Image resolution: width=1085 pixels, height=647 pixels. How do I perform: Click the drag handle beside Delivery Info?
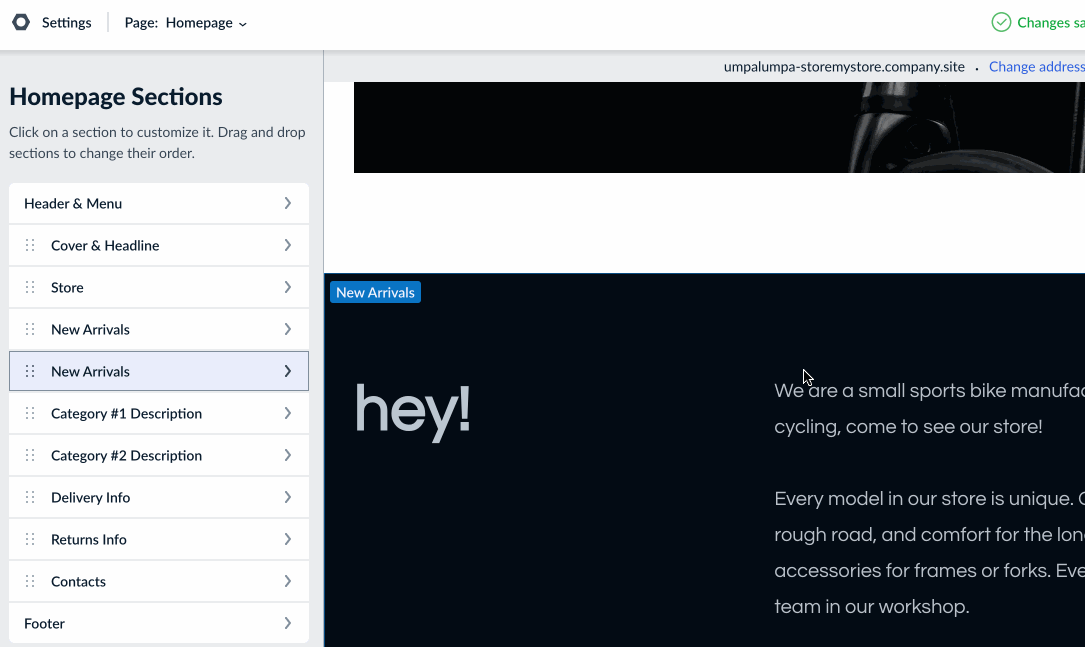tap(30, 497)
